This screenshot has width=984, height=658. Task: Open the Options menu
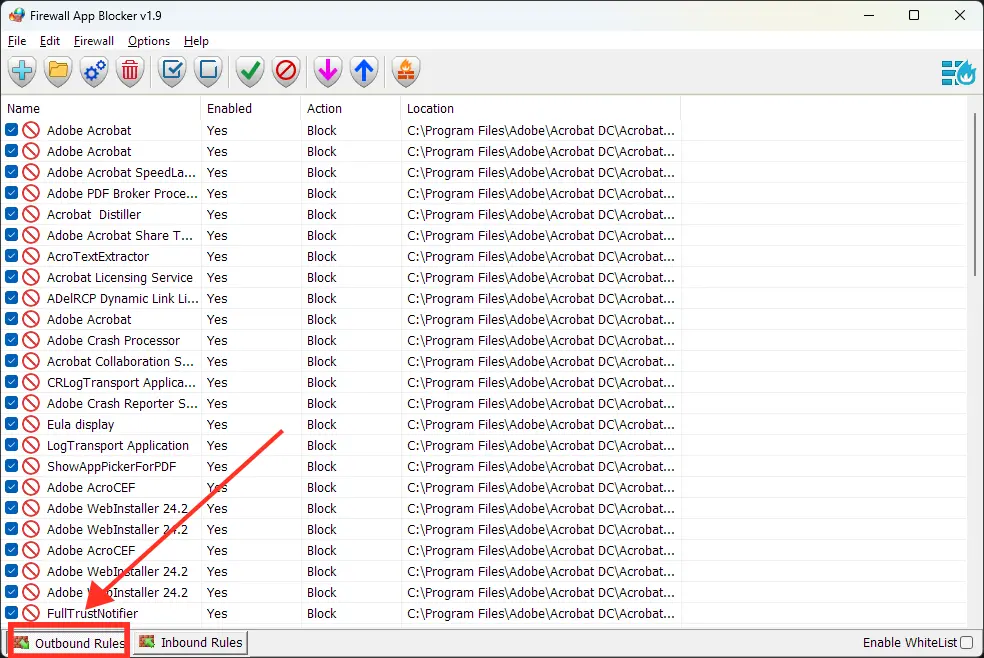pyautogui.click(x=149, y=41)
